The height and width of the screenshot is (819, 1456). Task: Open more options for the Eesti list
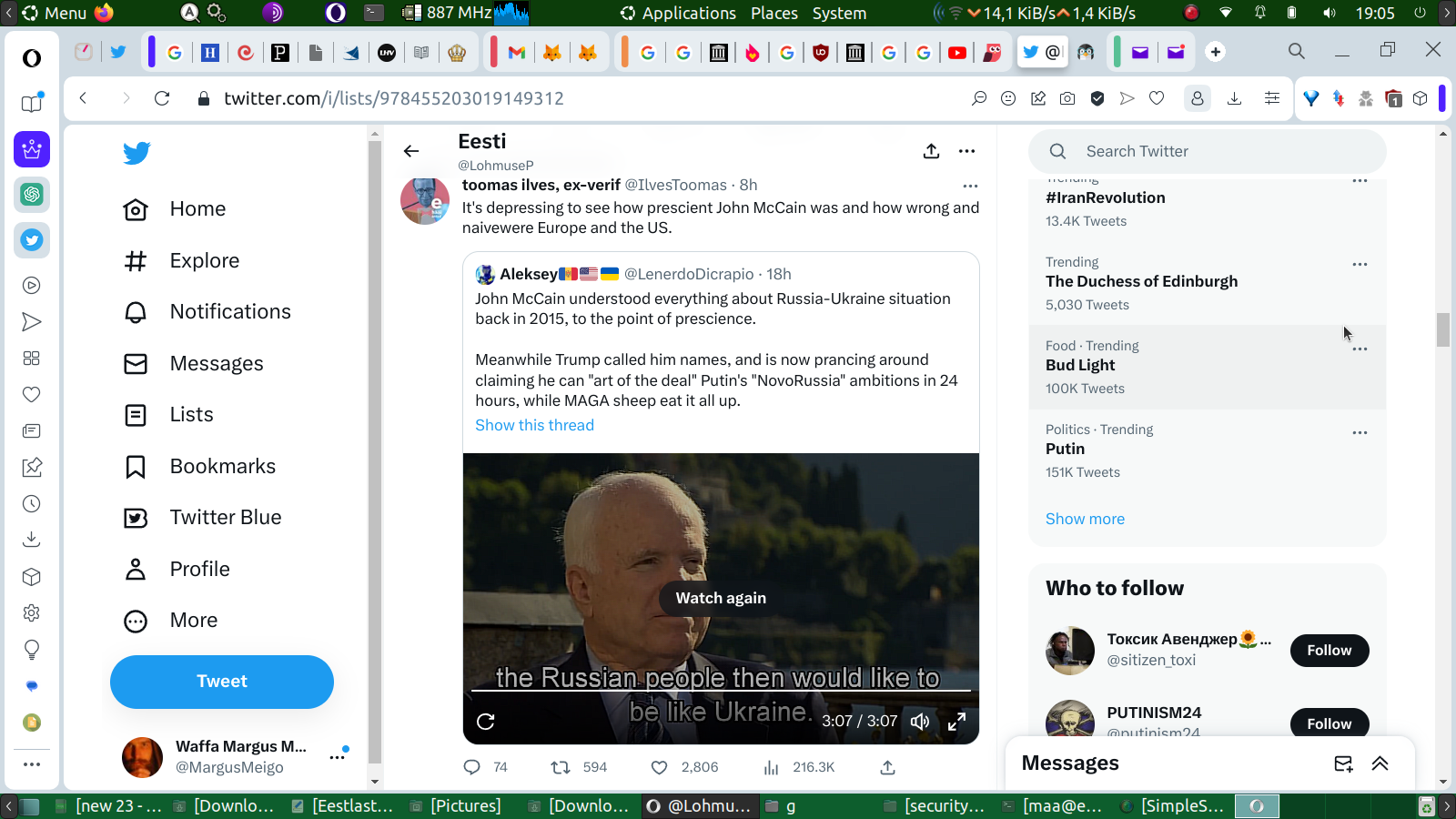pos(966,151)
